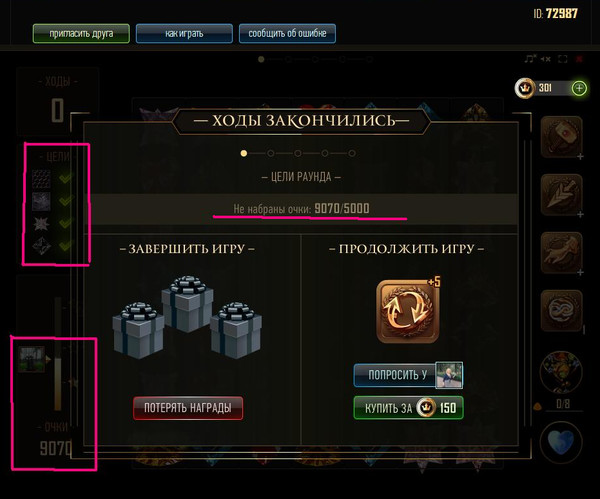Click 'КУПИТЬ ЗА 150' green button
Image resolution: width=600 pixels, height=499 pixels.
click(x=409, y=408)
